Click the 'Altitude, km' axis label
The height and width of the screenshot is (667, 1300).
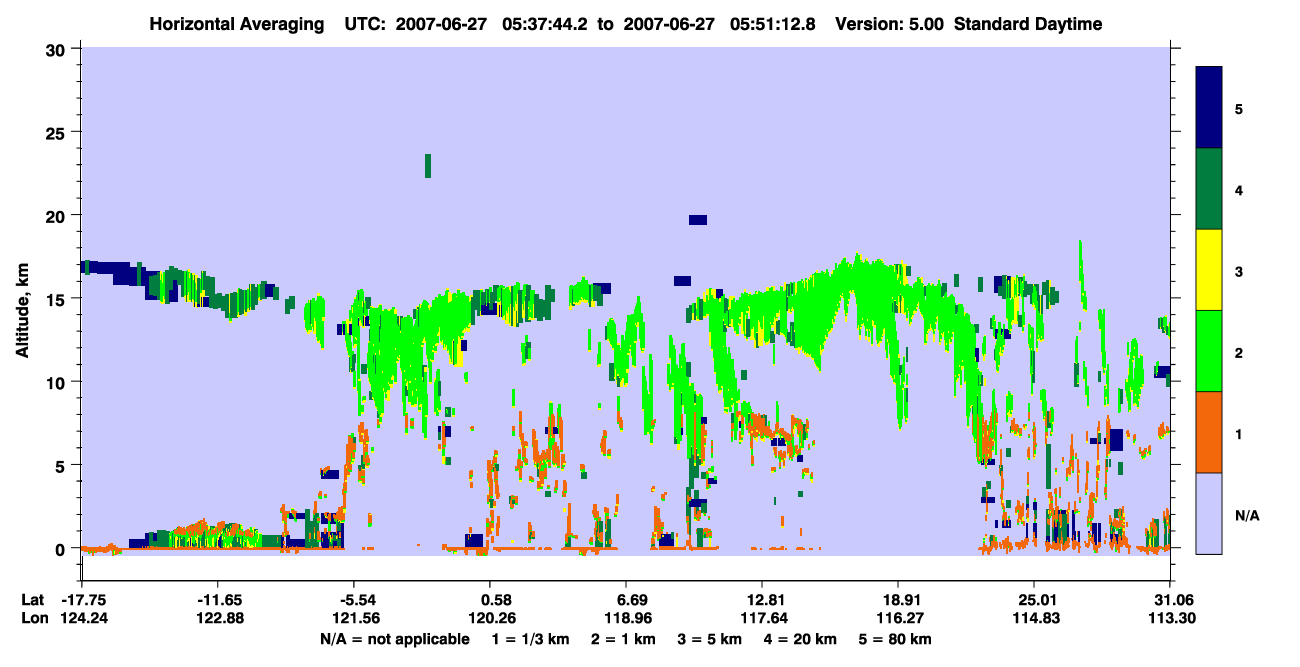pos(22,313)
